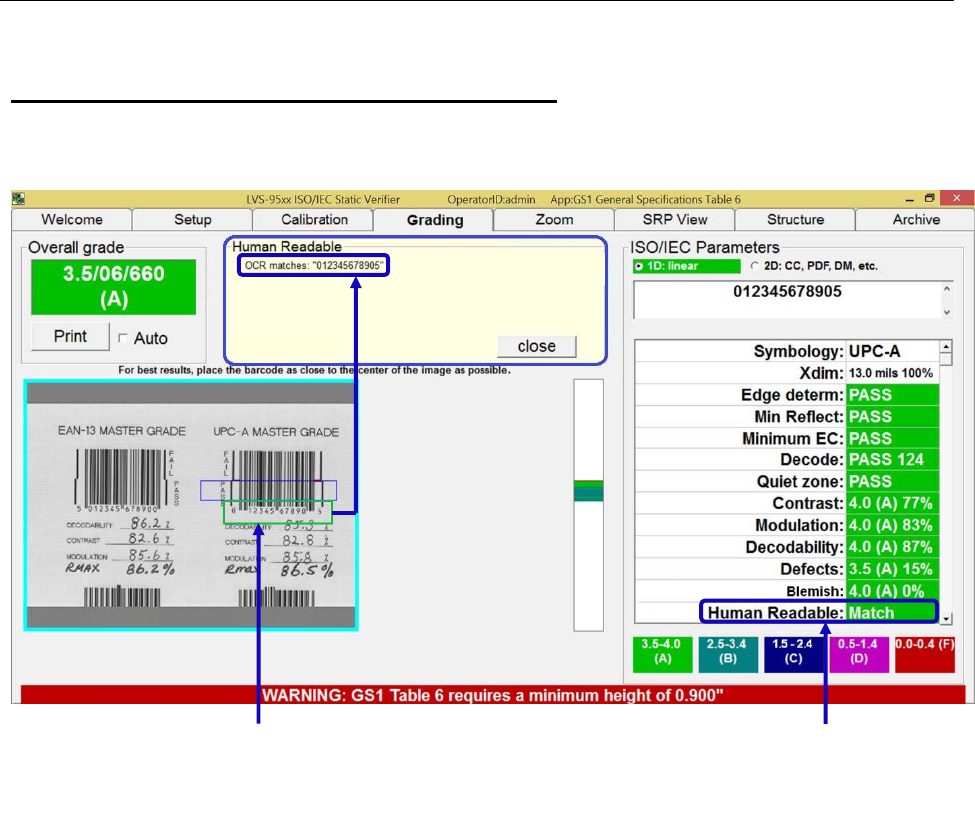The width and height of the screenshot is (975, 838).
Task: Click the red GS1 Table 6 warning banner
Action: pyautogui.click(x=492, y=694)
